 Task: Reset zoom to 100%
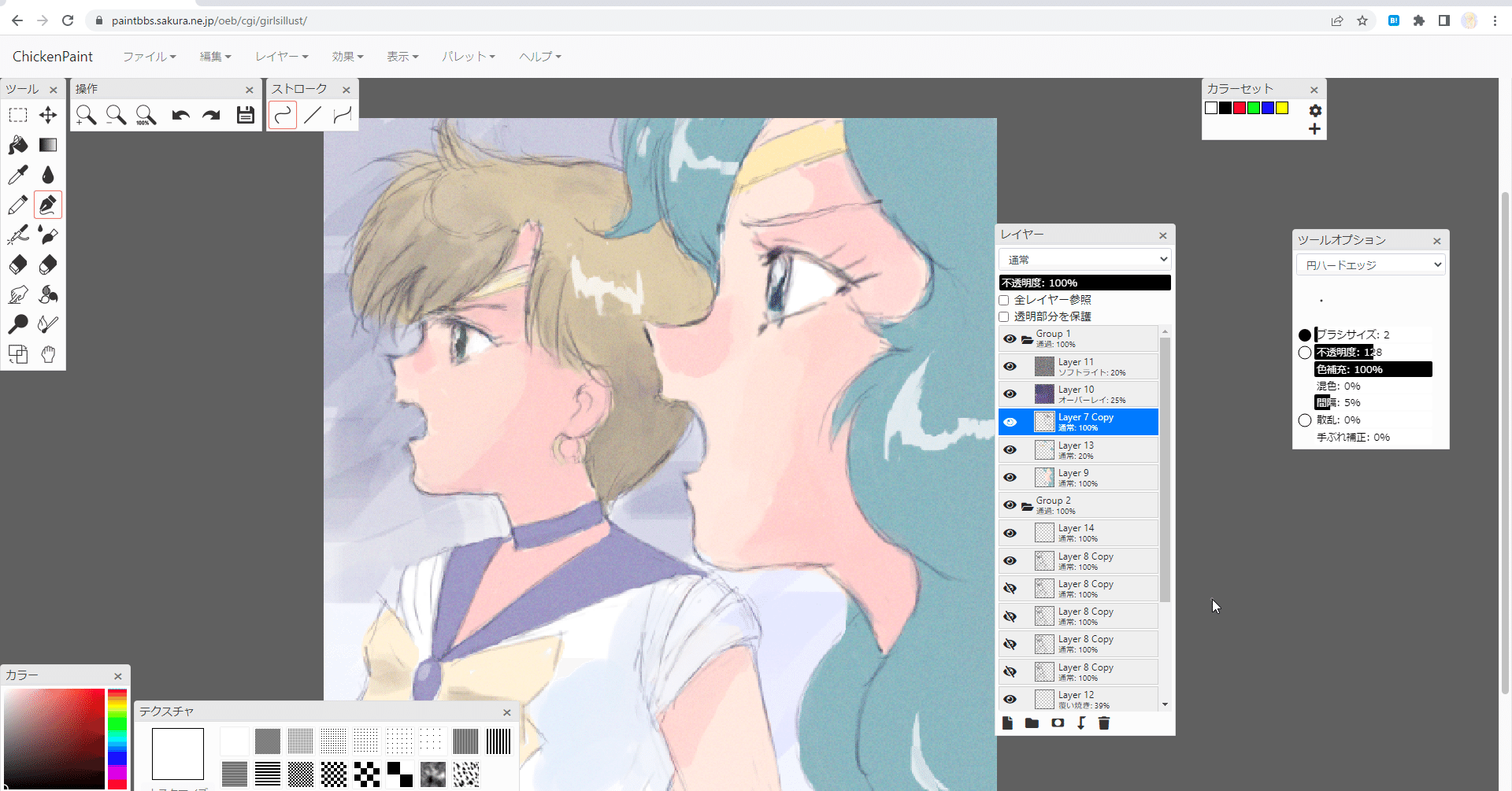pyautogui.click(x=146, y=116)
